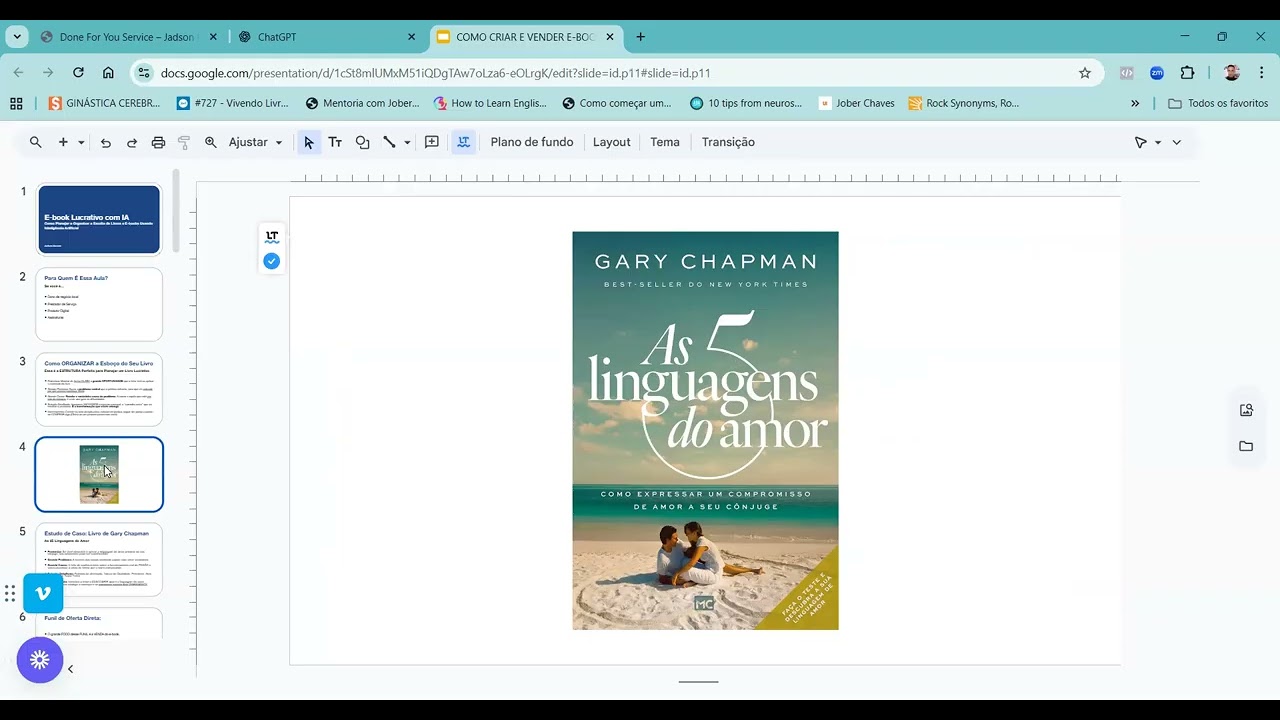Expand the pointer mode dropdown arrow
This screenshot has height=720, width=1280.
pos(1158,142)
